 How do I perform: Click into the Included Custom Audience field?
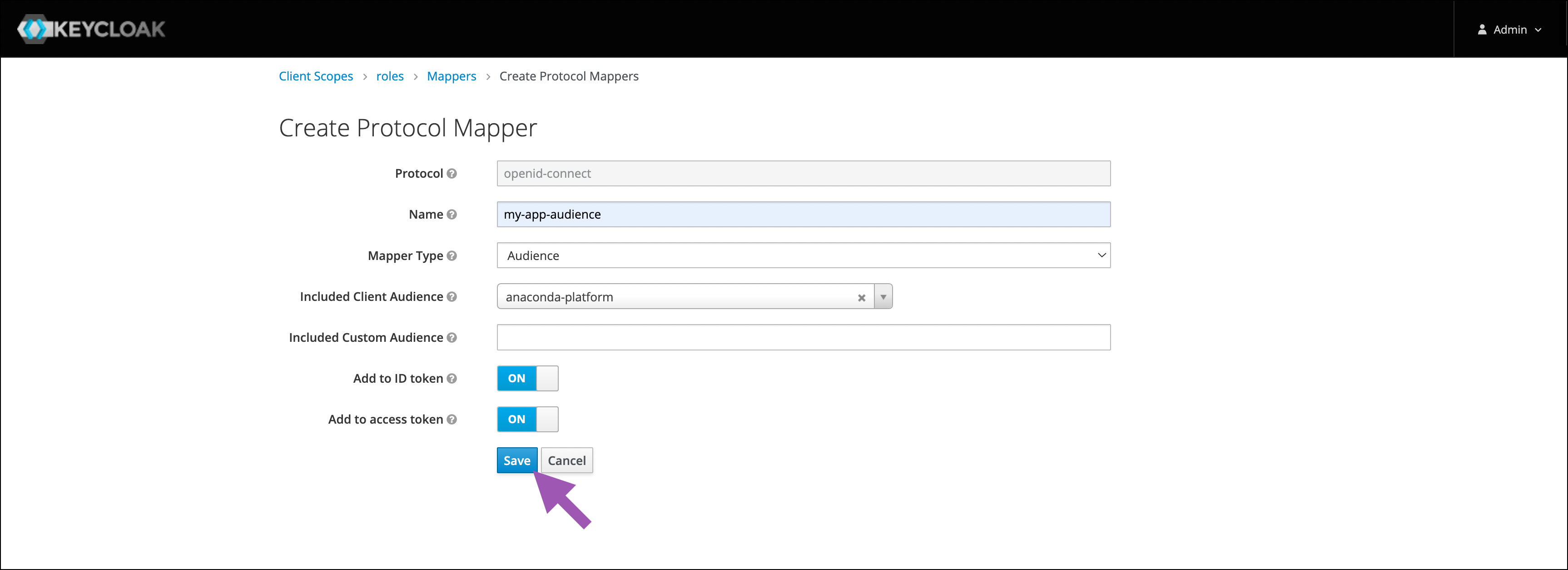coord(803,337)
